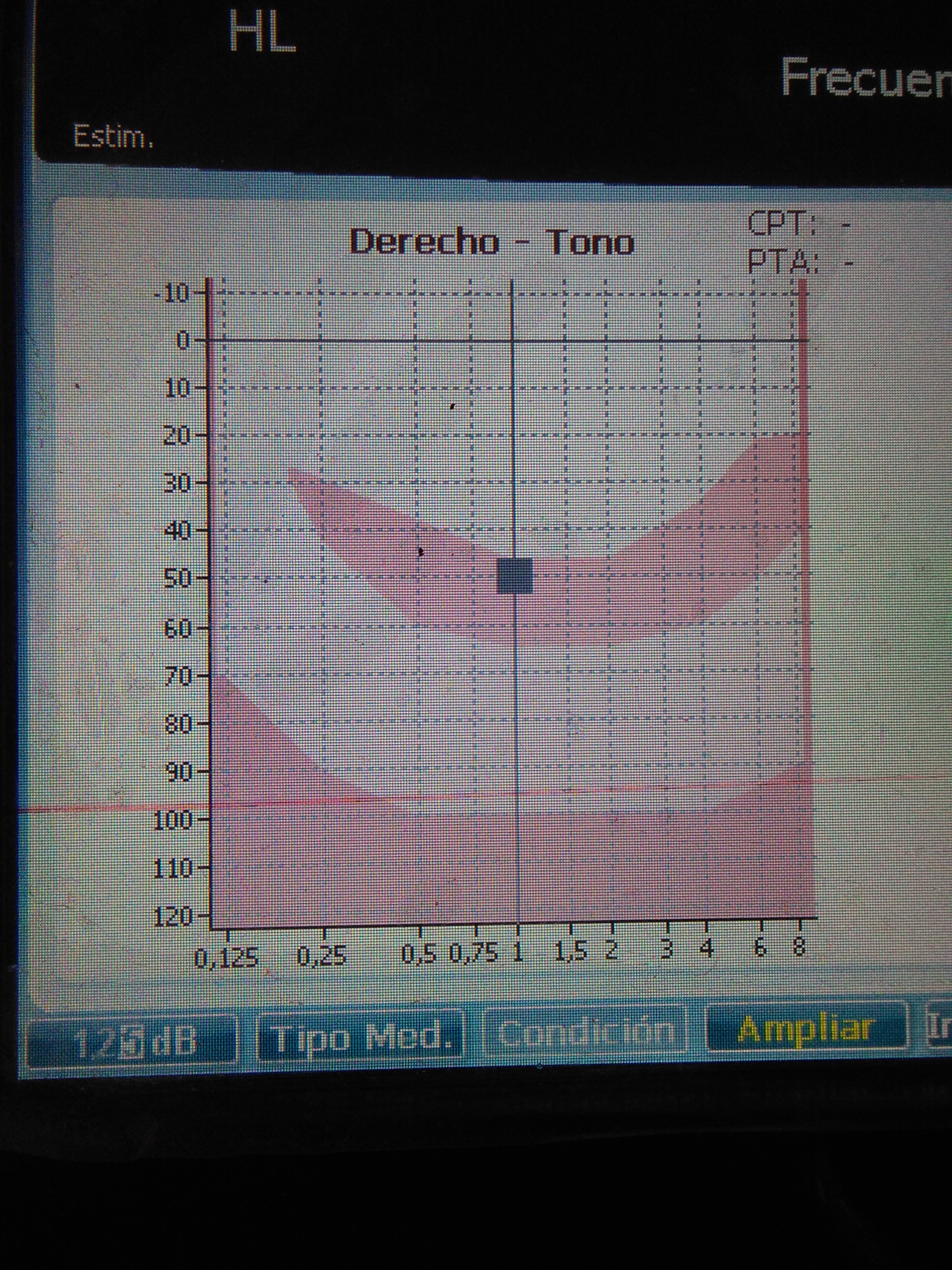Viewport: 952px width, 1270px height.
Task: Tap the 'Derecho - Tono' chart title
Action: pyautogui.click(x=492, y=242)
